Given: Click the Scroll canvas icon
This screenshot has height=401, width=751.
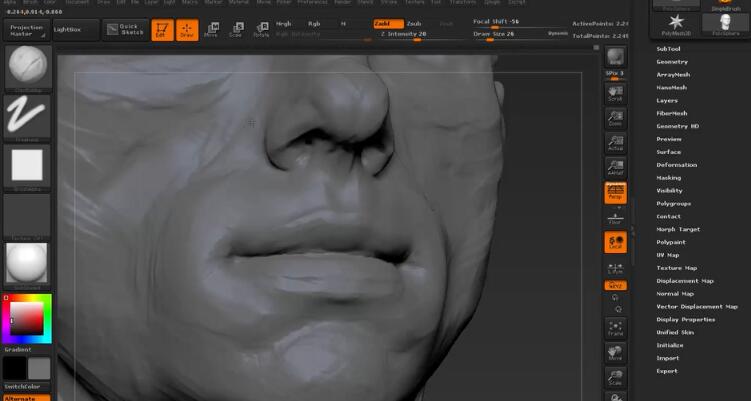Looking at the screenshot, I should [x=615, y=93].
